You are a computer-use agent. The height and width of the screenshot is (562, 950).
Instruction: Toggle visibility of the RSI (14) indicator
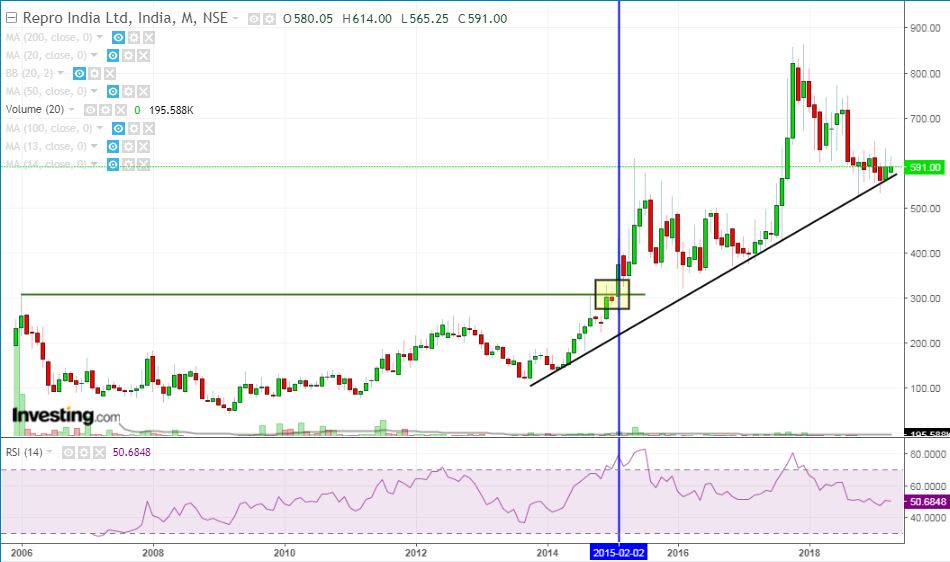click(x=68, y=452)
